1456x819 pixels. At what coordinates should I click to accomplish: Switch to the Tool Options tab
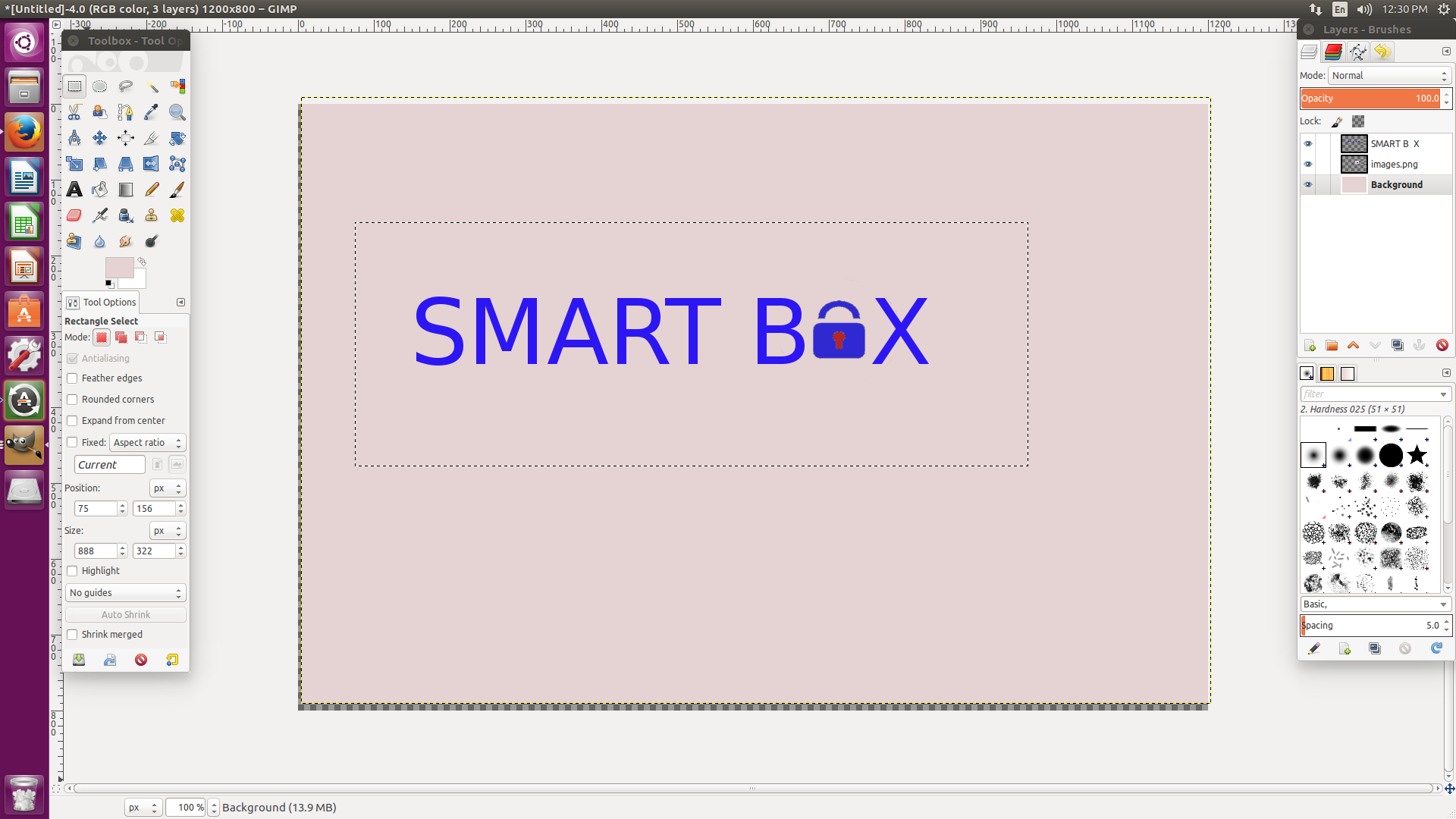tap(102, 303)
